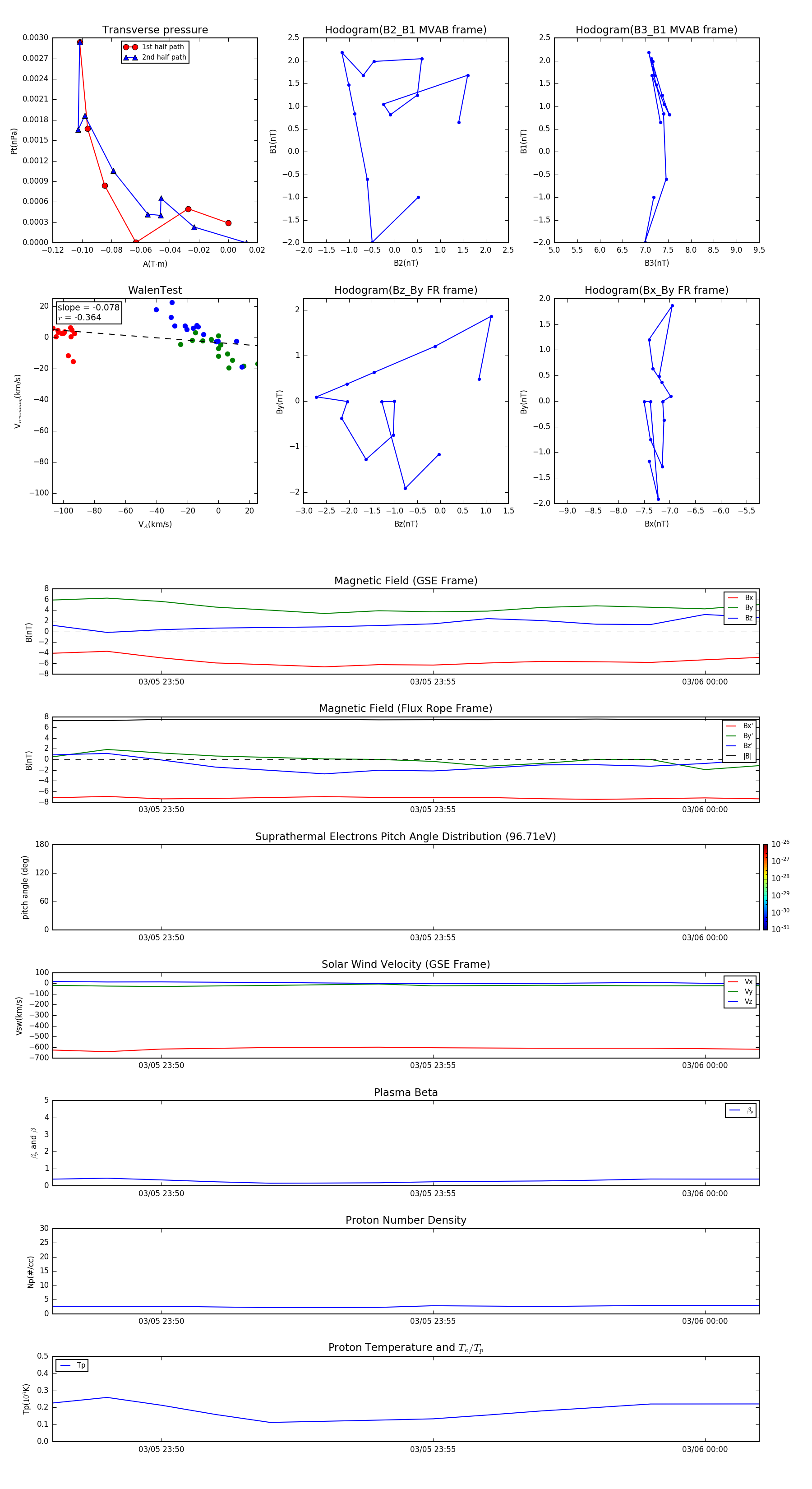This screenshot has height=1489, width=812.
Task: Click the "Bz(nT)" x-axis label
Action: (406, 524)
